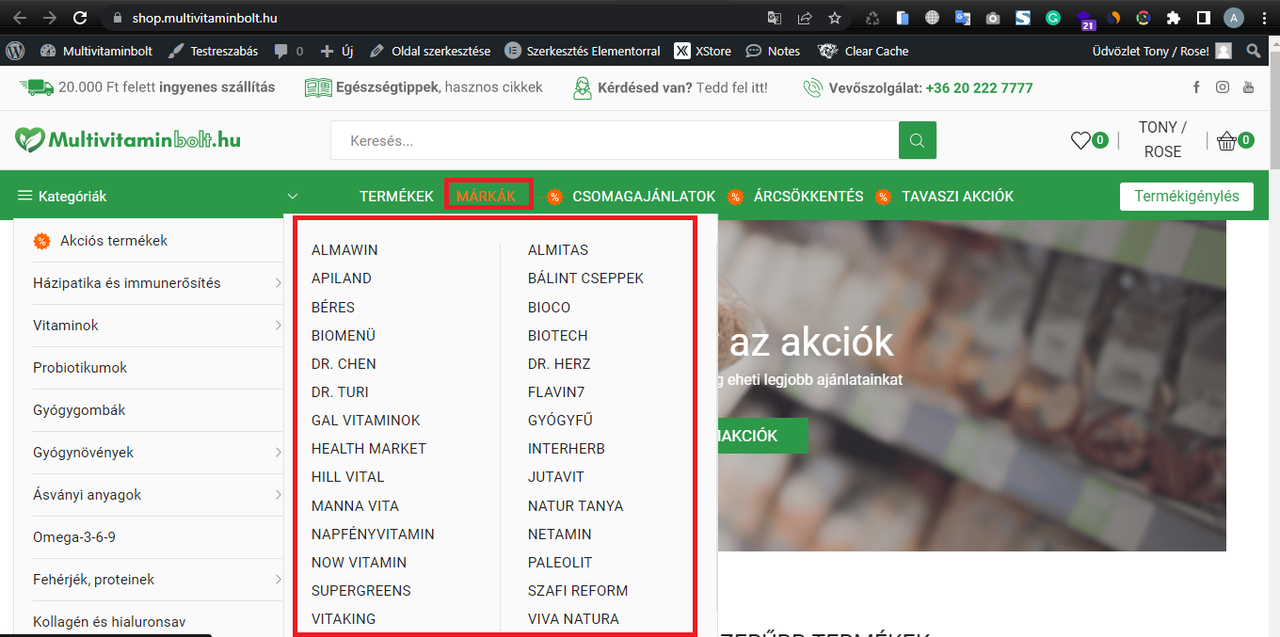
Task: Click the Termékigénylés button
Action: [x=1186, y=196]
